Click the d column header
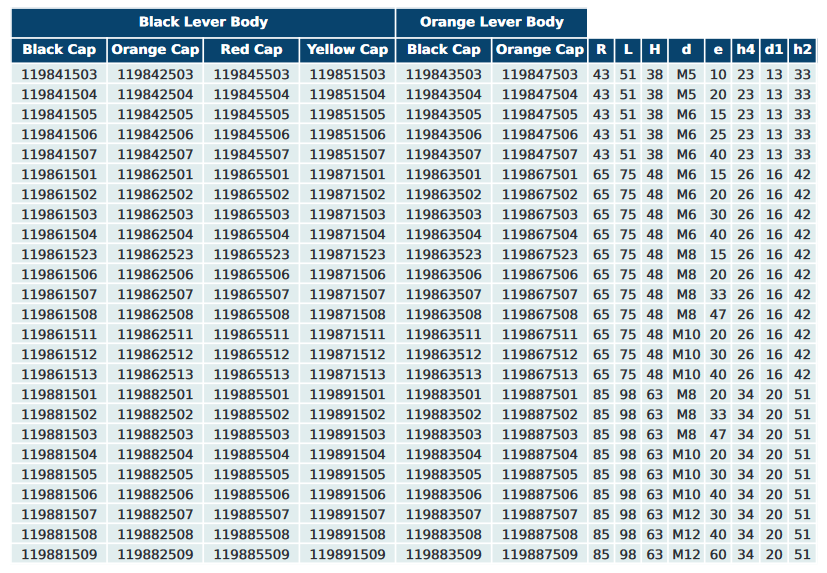 (x=686, y=50)
